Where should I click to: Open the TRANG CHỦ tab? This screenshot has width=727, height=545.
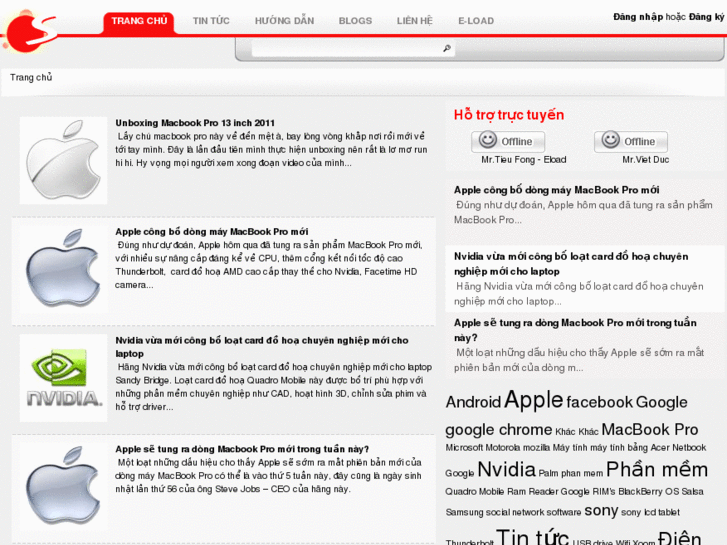pos(139,22)
